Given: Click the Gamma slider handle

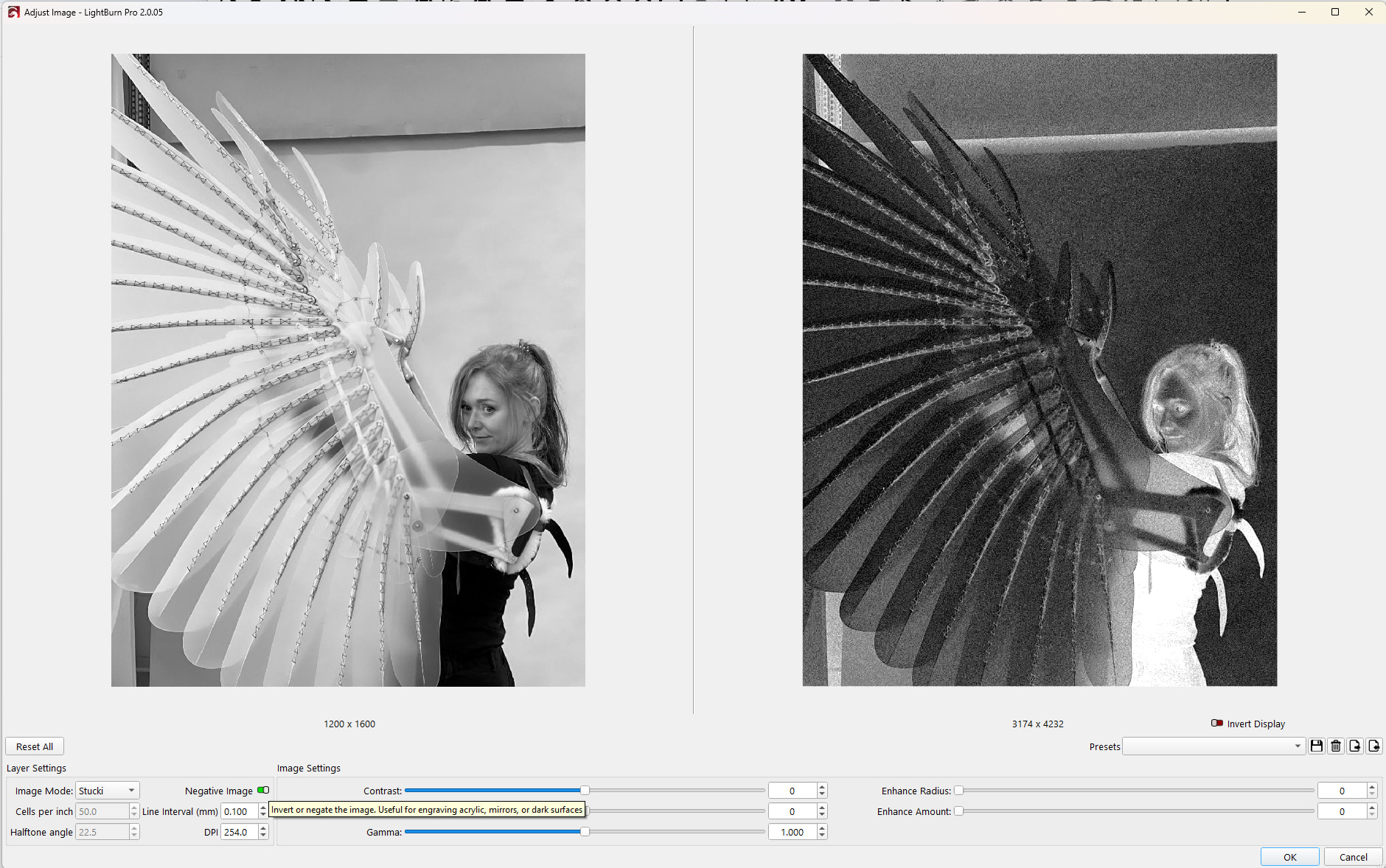Looking at the screenshot, I should click(585, 832).
